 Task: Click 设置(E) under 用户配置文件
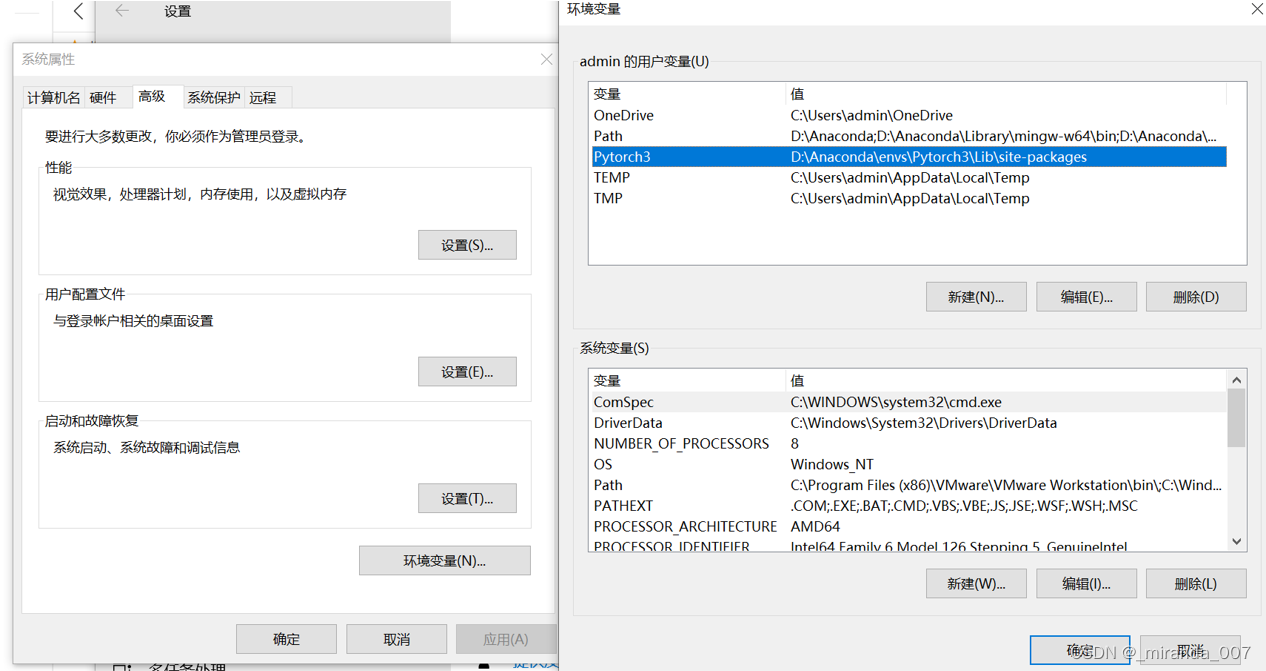pyautogui.click(x=467, y=371)
